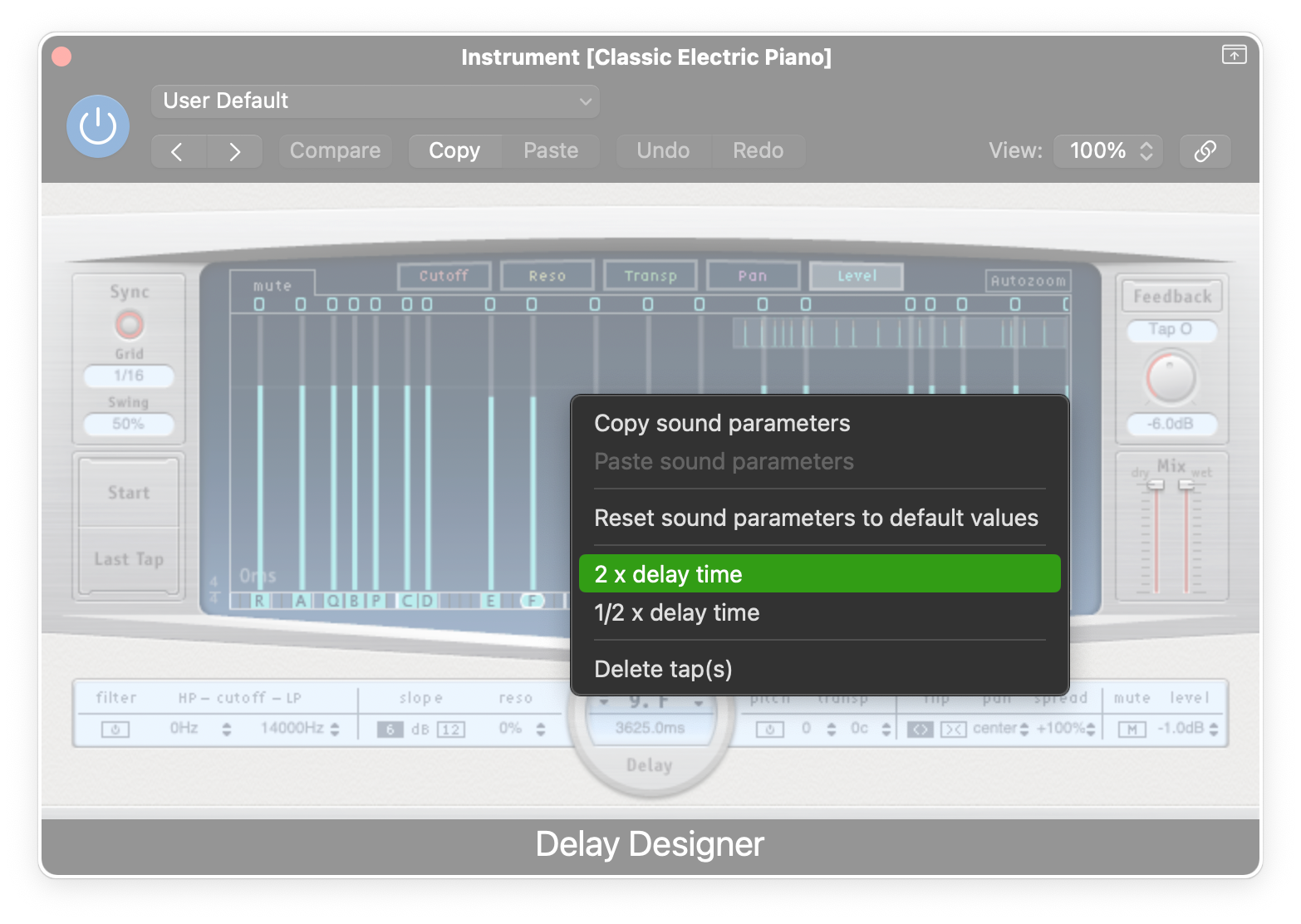Click the Copy button in header
Screen dimensions: 1301x924
[x=454, y=151]
